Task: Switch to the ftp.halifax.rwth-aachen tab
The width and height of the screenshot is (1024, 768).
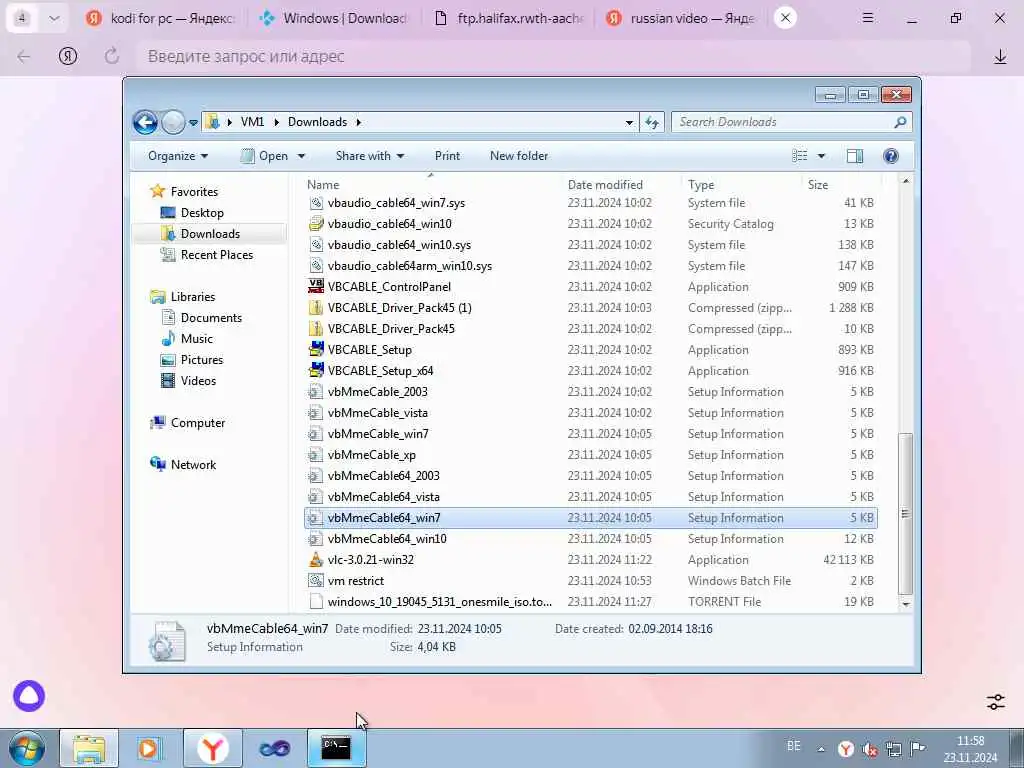Action: 509,18
